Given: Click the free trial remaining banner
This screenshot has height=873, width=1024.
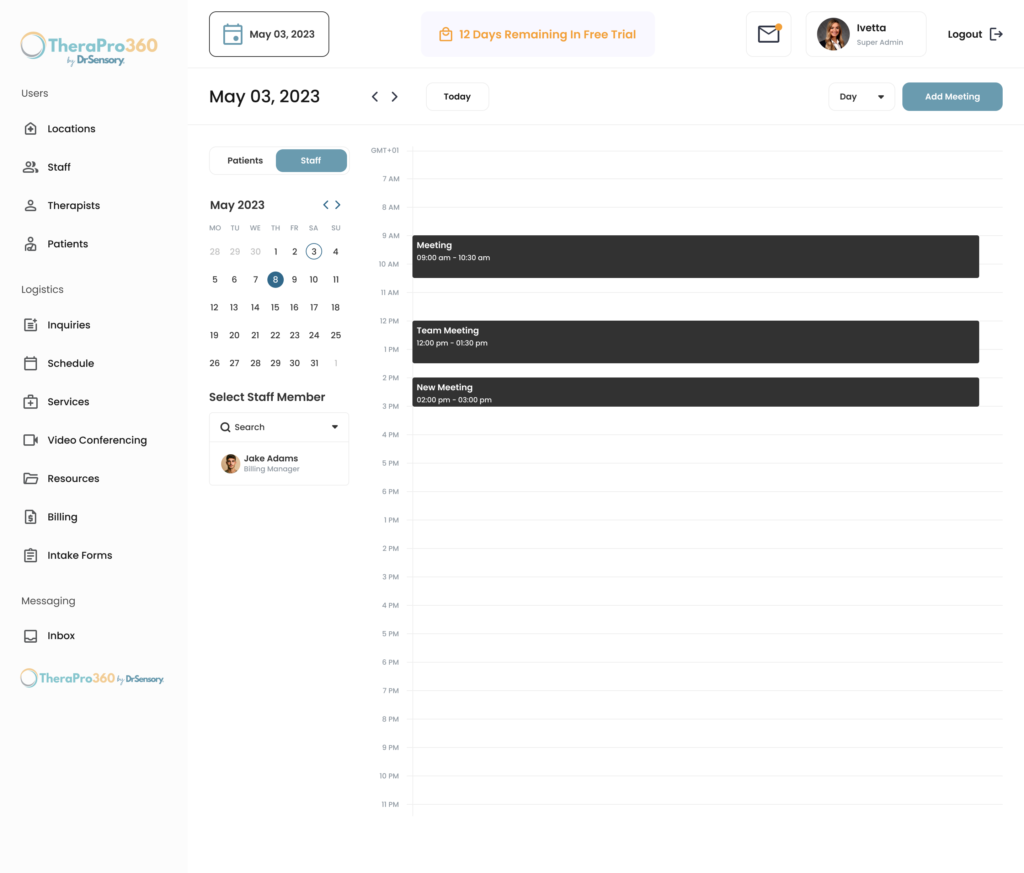Looking at the screenshot, I should 537,34.
